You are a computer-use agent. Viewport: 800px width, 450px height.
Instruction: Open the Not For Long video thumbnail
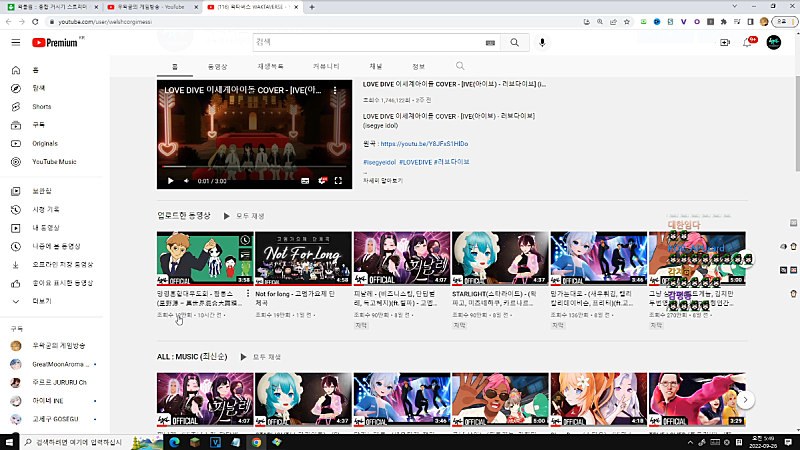[x=303, y=258]
